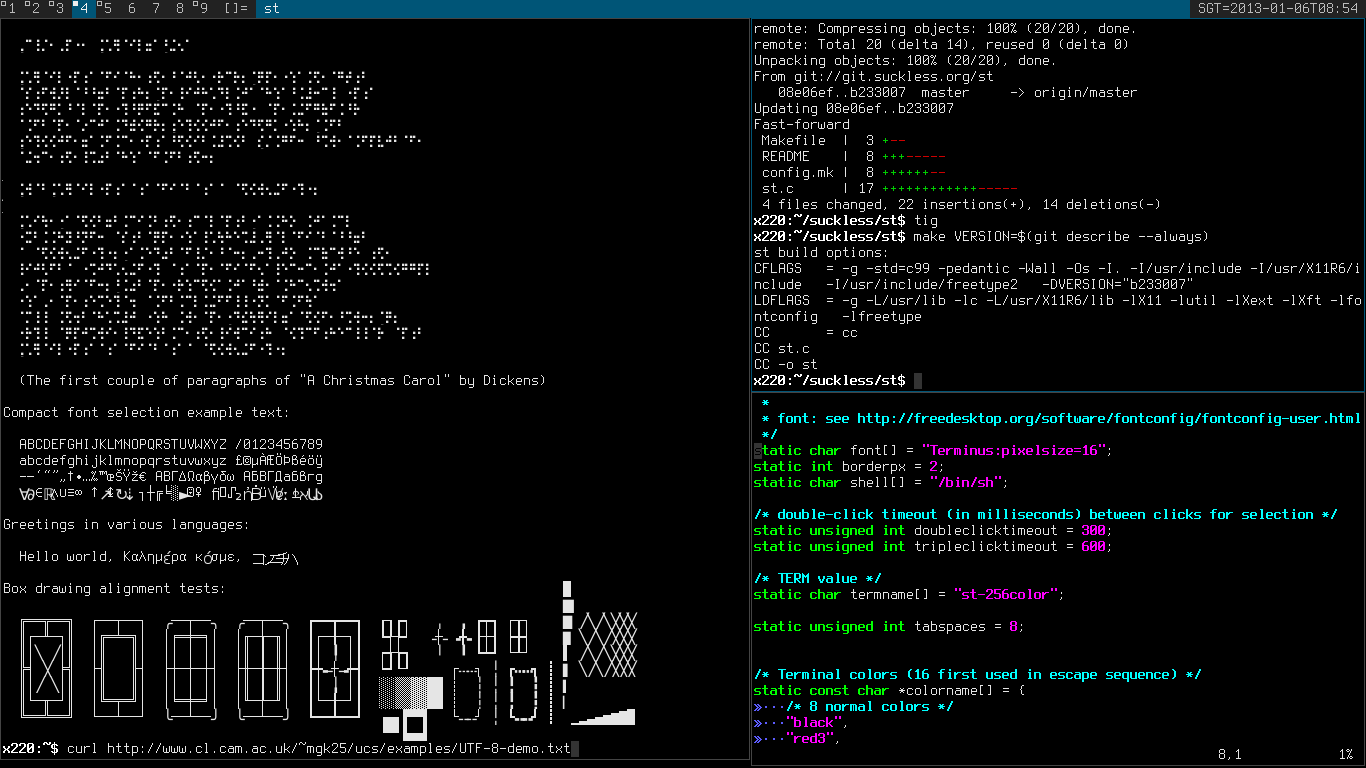
Task: Click the active workspace tag 4
Action: tap(83, 8)
